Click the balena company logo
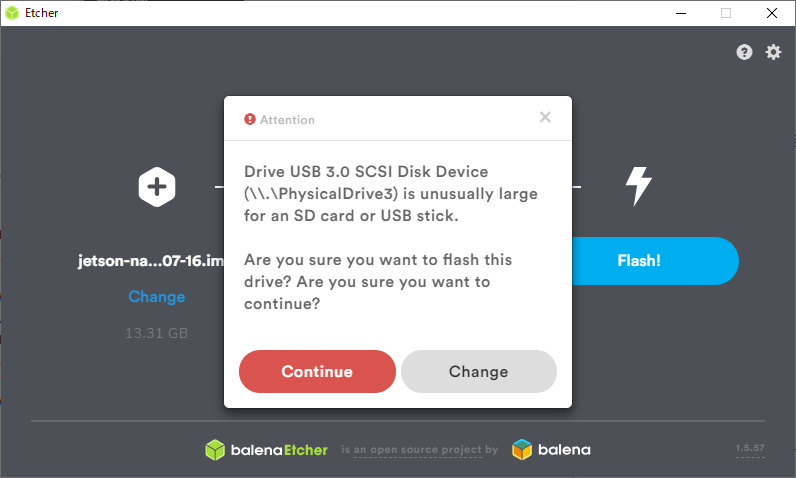This screenshot has height=478, width=796. point(551,450)
